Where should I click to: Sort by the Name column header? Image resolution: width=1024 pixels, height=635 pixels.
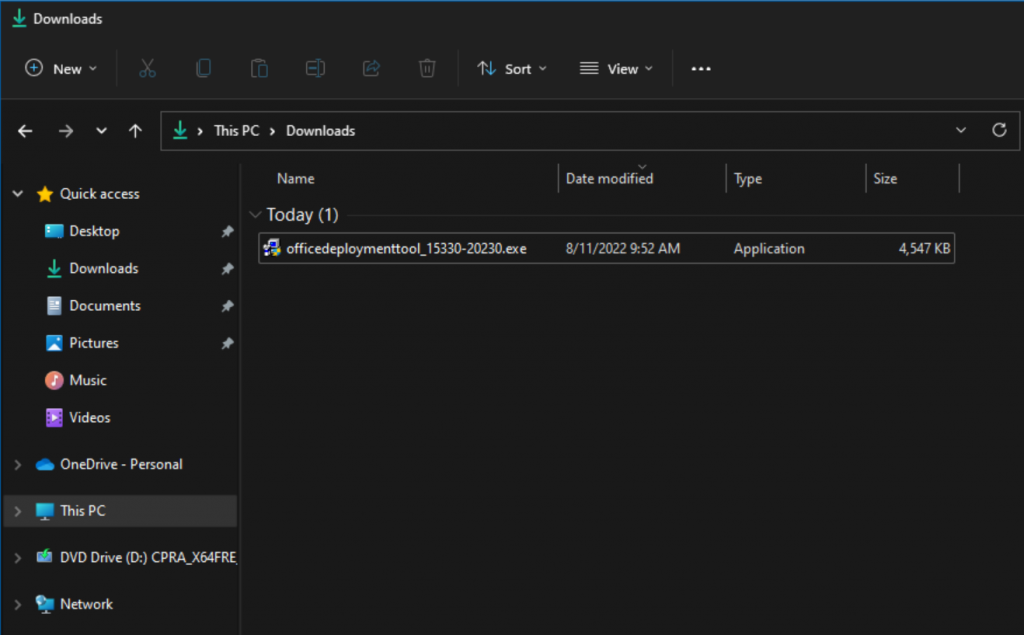point(295,179)
